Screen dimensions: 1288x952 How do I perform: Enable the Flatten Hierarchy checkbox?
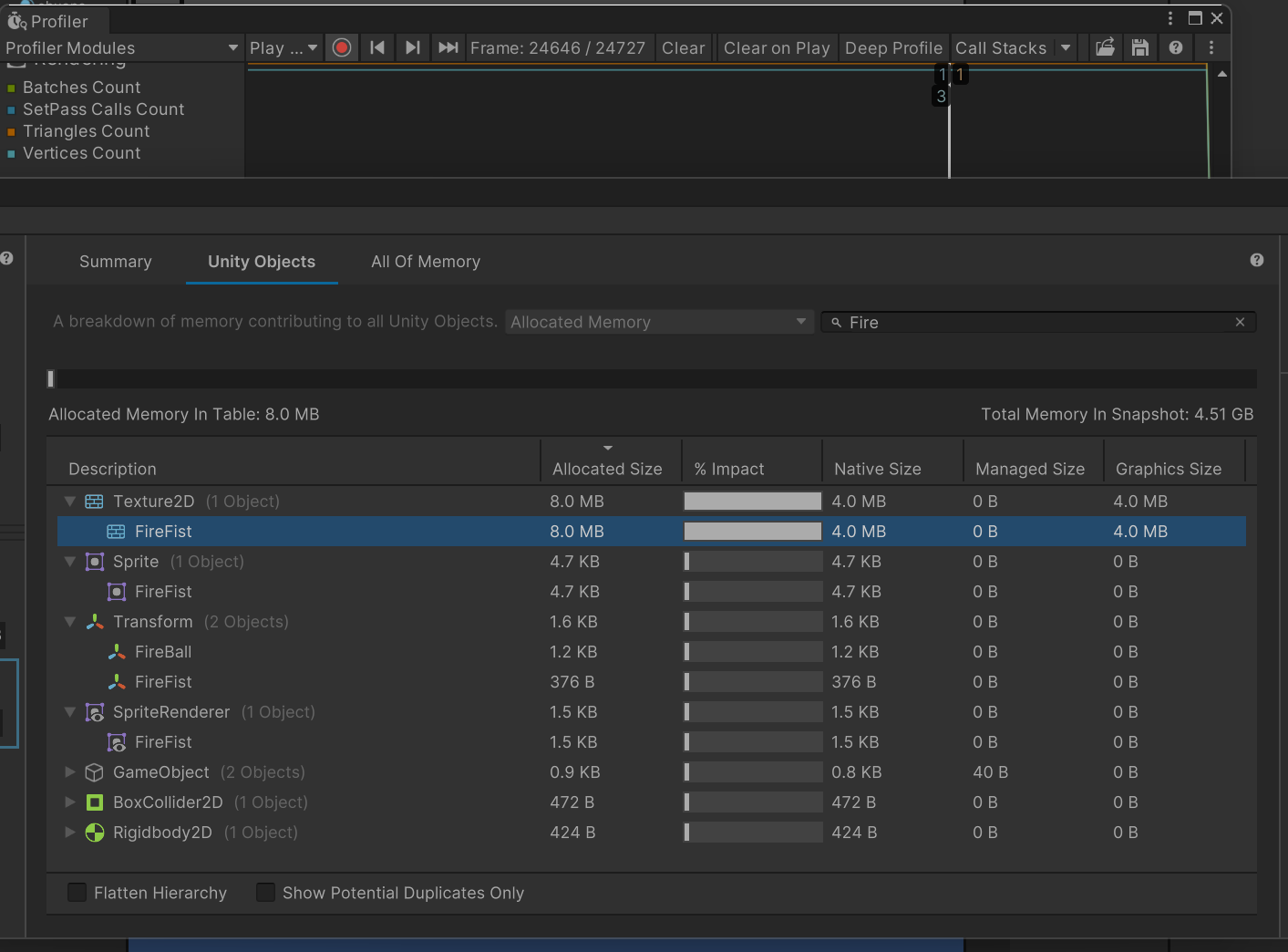click(77, 893)
